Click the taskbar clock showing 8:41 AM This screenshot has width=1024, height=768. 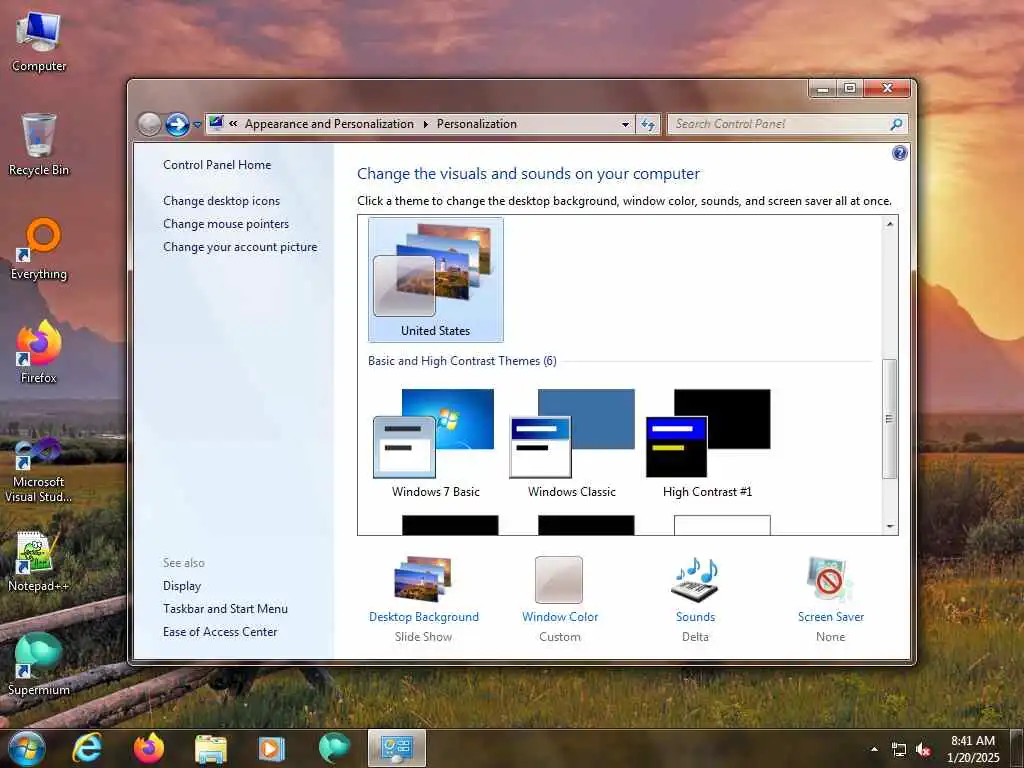[973, 749]
